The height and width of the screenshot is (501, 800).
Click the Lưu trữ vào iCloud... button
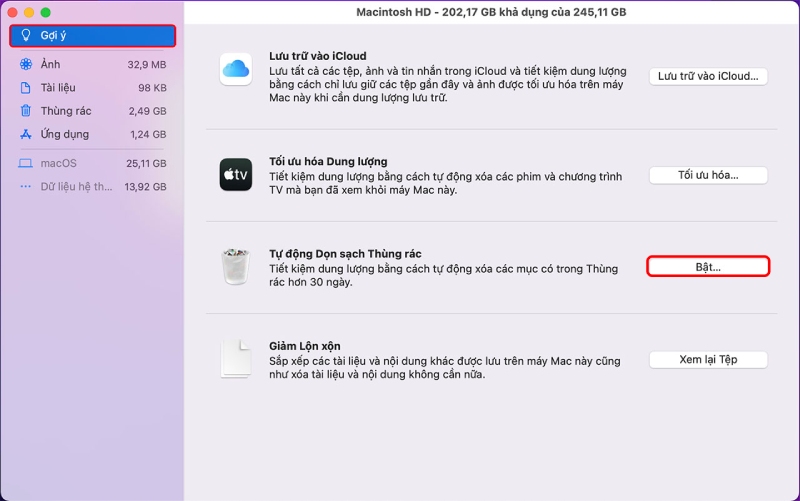click(x=708, y=76)
